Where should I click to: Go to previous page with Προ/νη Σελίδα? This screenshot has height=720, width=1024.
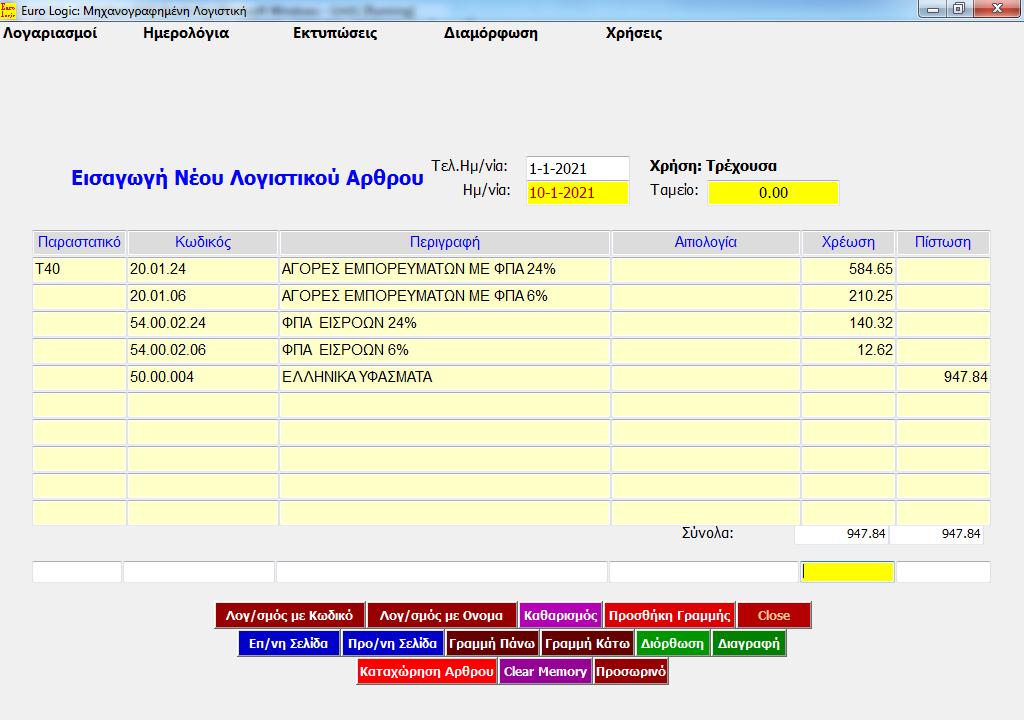(392, 643)
